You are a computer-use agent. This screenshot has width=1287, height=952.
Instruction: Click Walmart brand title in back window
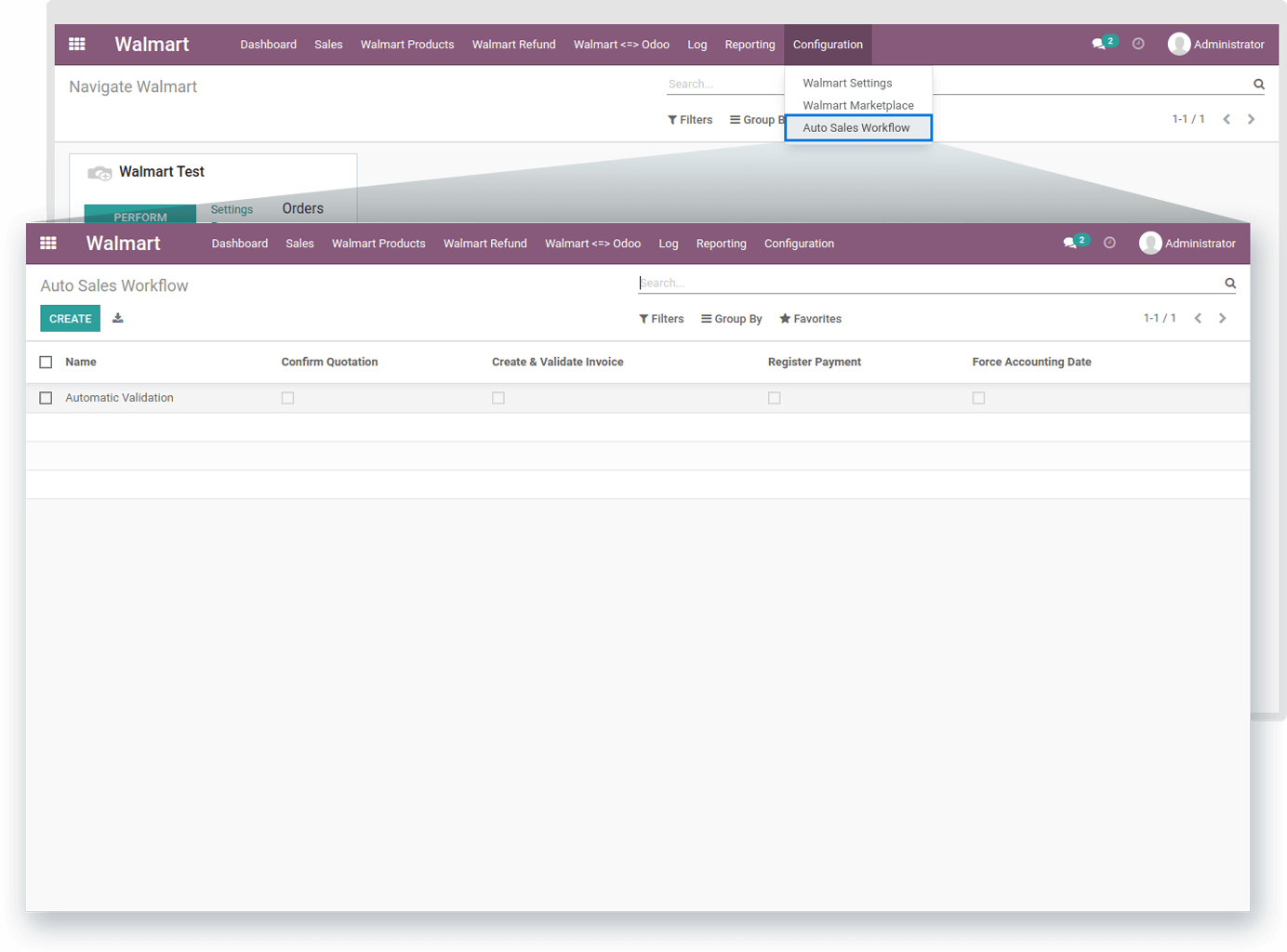coord(152,45)
